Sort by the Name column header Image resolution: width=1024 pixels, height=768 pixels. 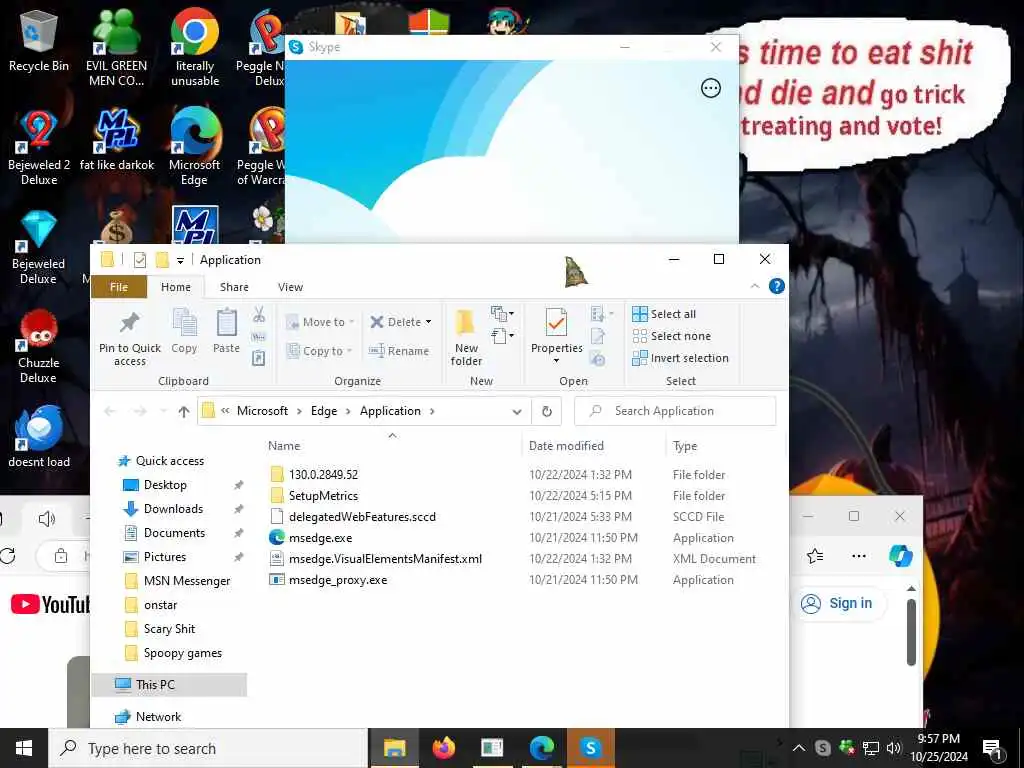(x=284, y=446)
